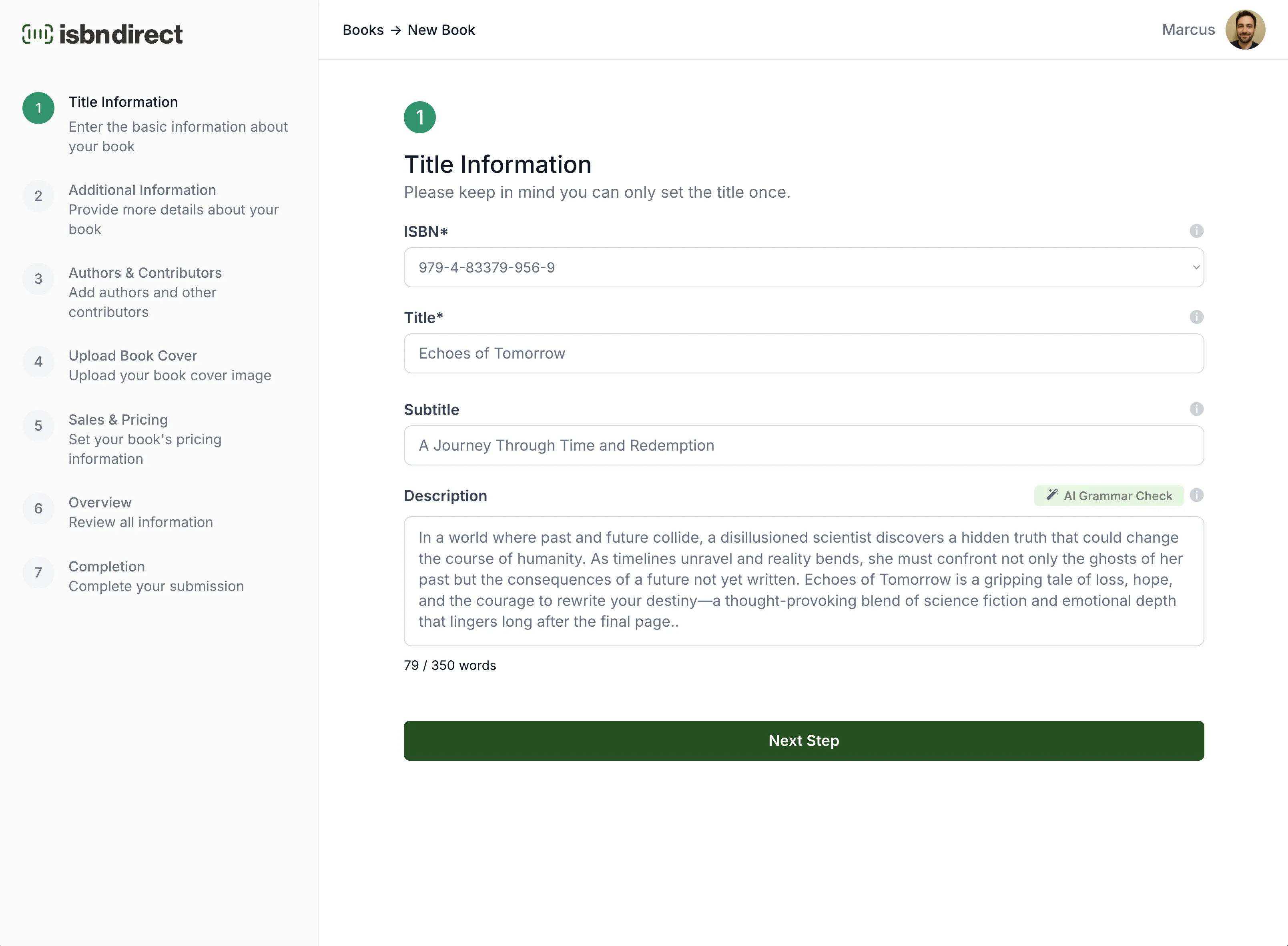
Task: Click the step 4 circle in sidebar
Action: click(x=38, y=362)
